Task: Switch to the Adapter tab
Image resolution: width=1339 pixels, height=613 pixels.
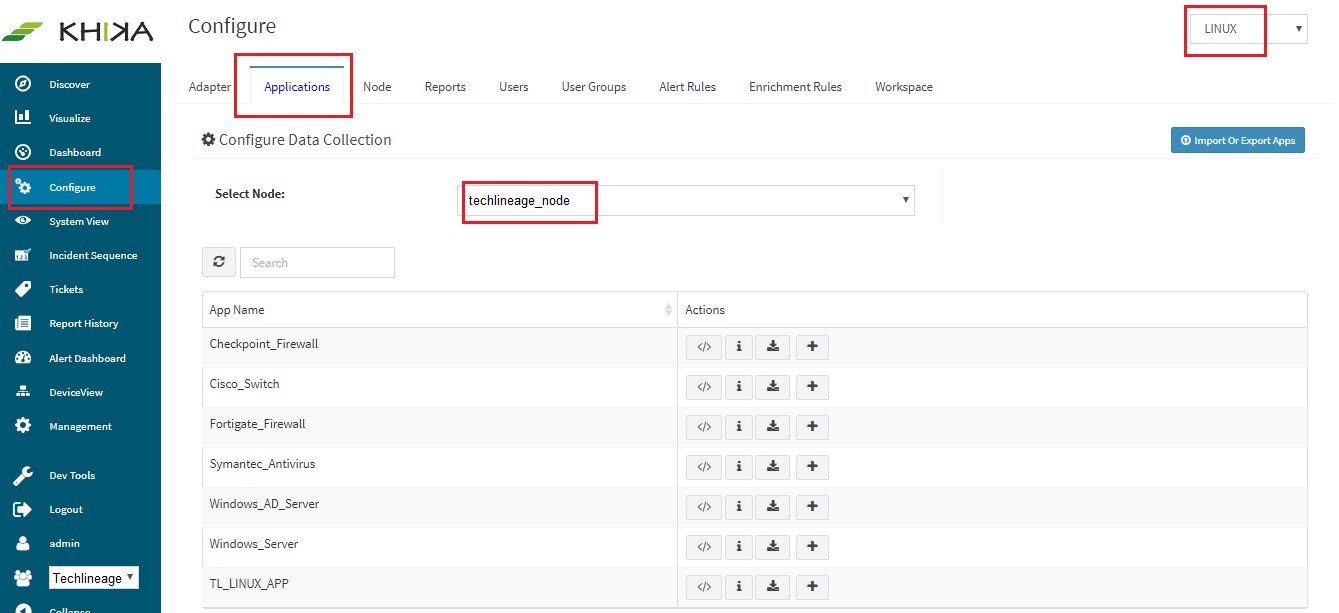Action: [x=210, y=87]
